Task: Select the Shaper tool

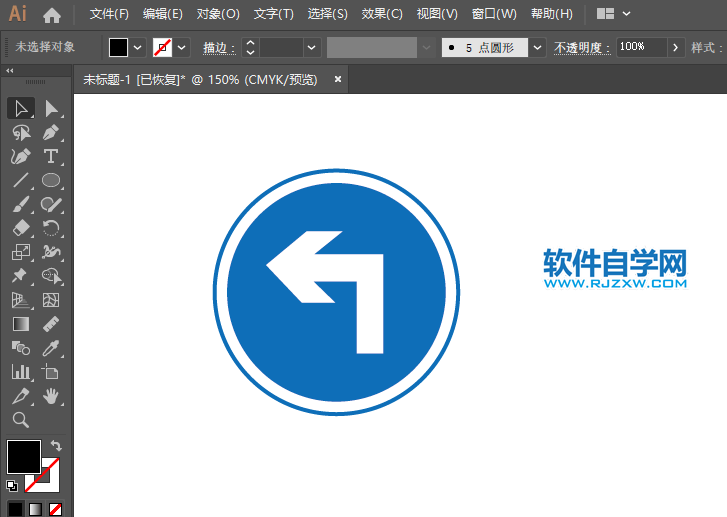Action: [51, 204]
